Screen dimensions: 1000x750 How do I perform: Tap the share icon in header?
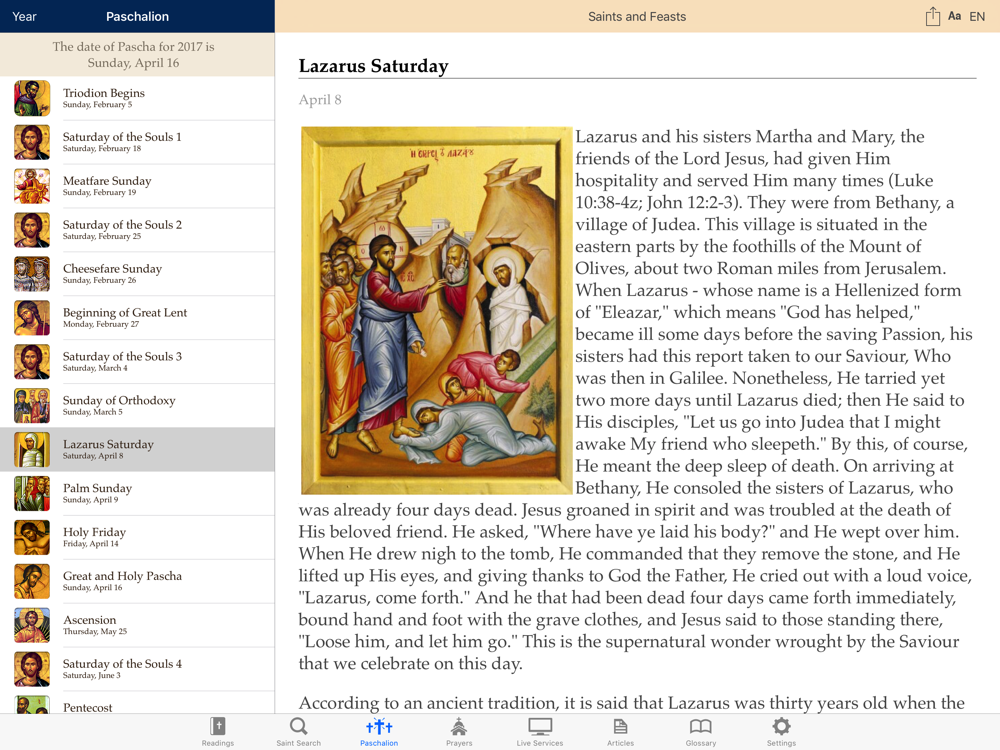932,17
